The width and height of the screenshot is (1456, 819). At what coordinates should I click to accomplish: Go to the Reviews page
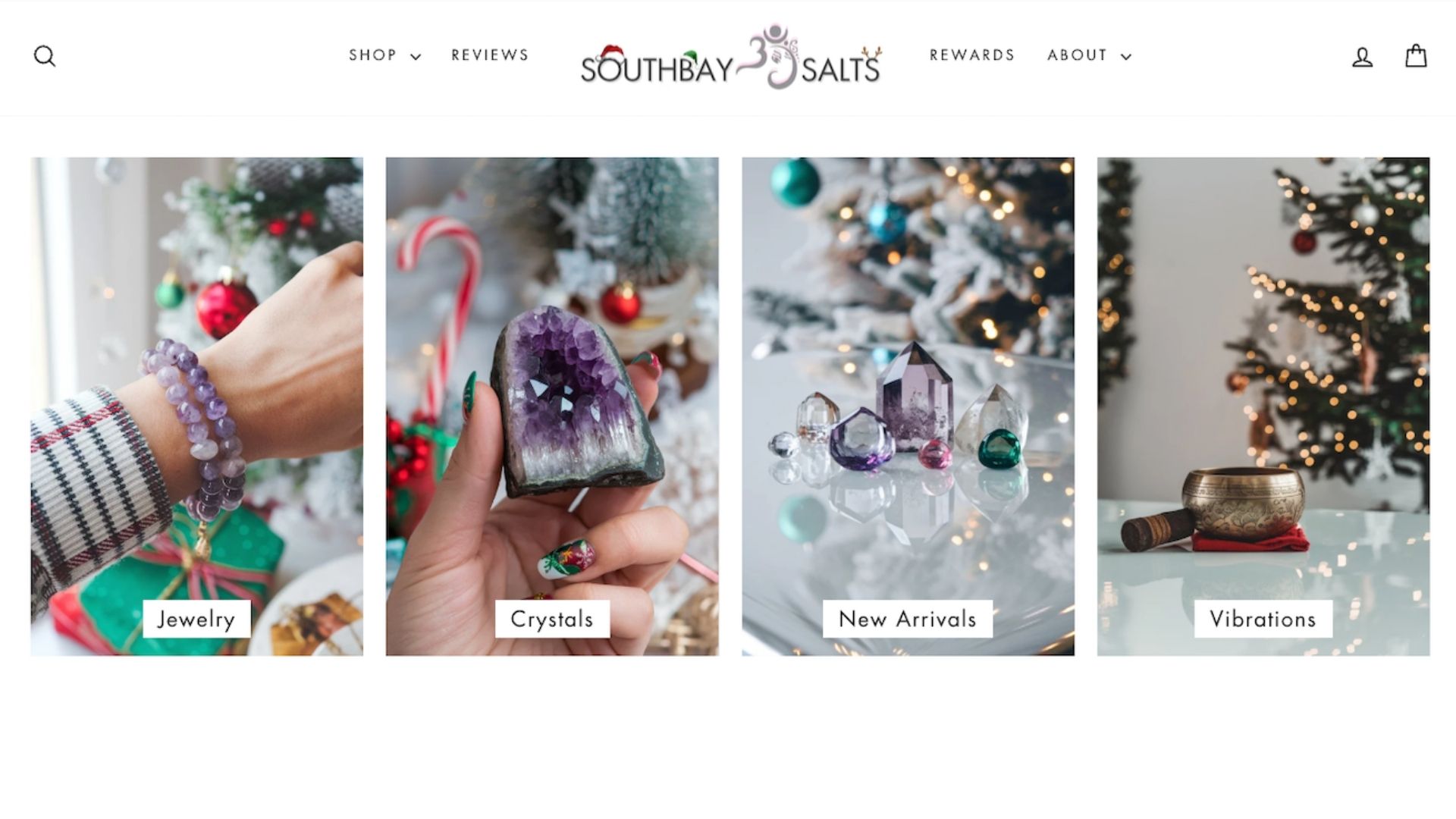point(490,55)
